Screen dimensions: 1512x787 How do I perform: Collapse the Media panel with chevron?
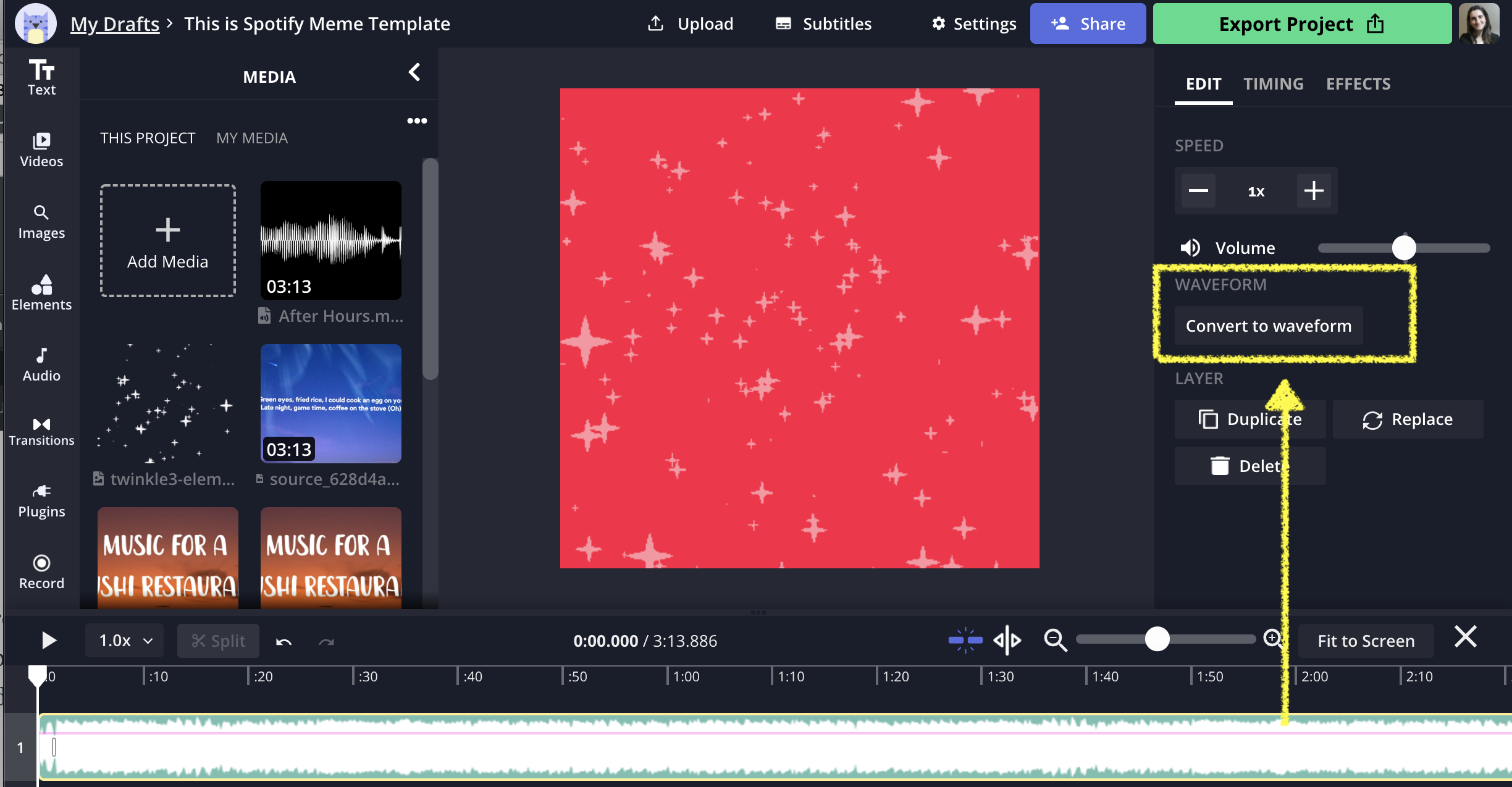pyautogui.click(x=414, y=72)
